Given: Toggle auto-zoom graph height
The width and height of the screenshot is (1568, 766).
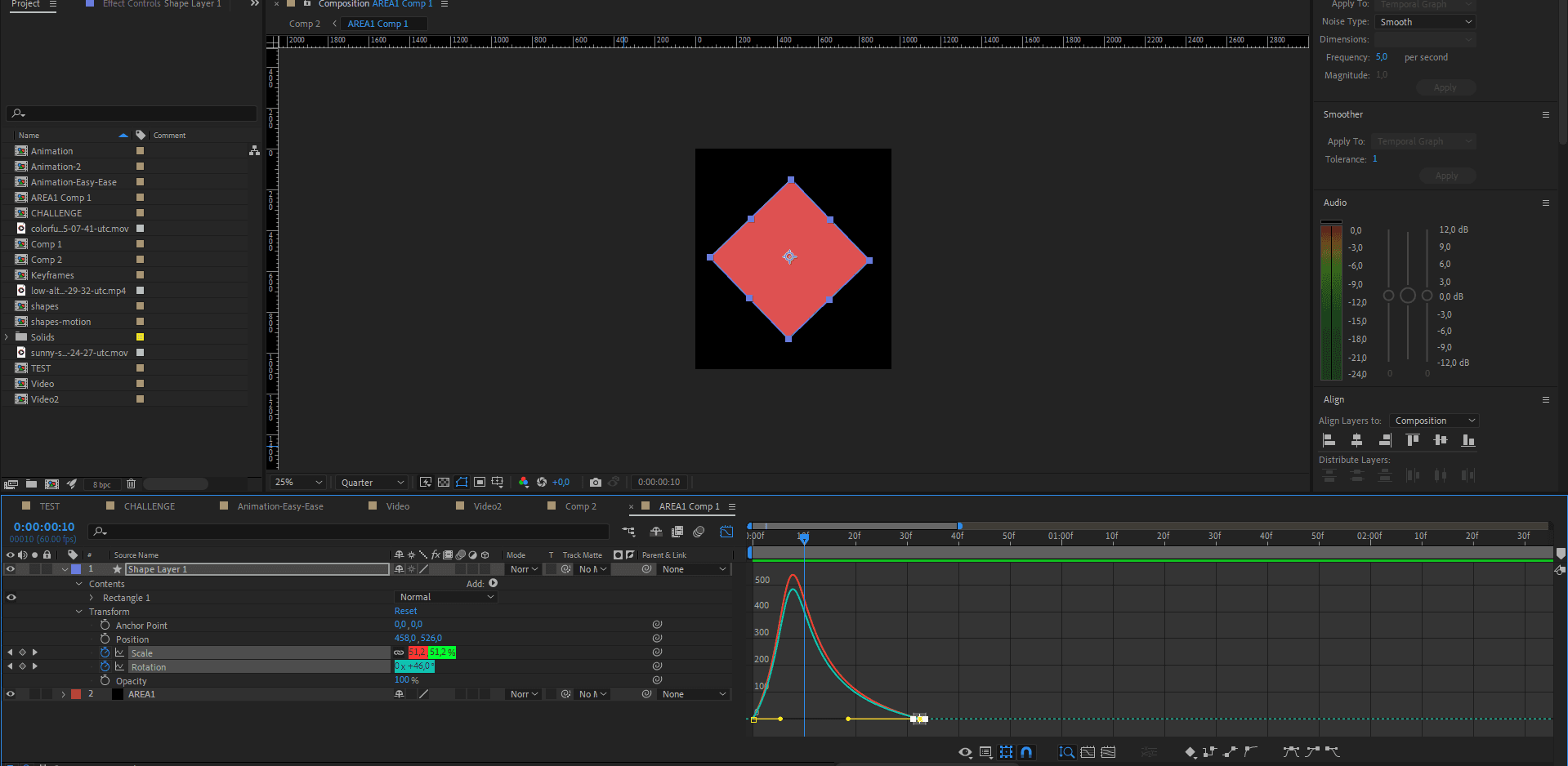Looking at the screenshot, I should tap(1066, 752).
